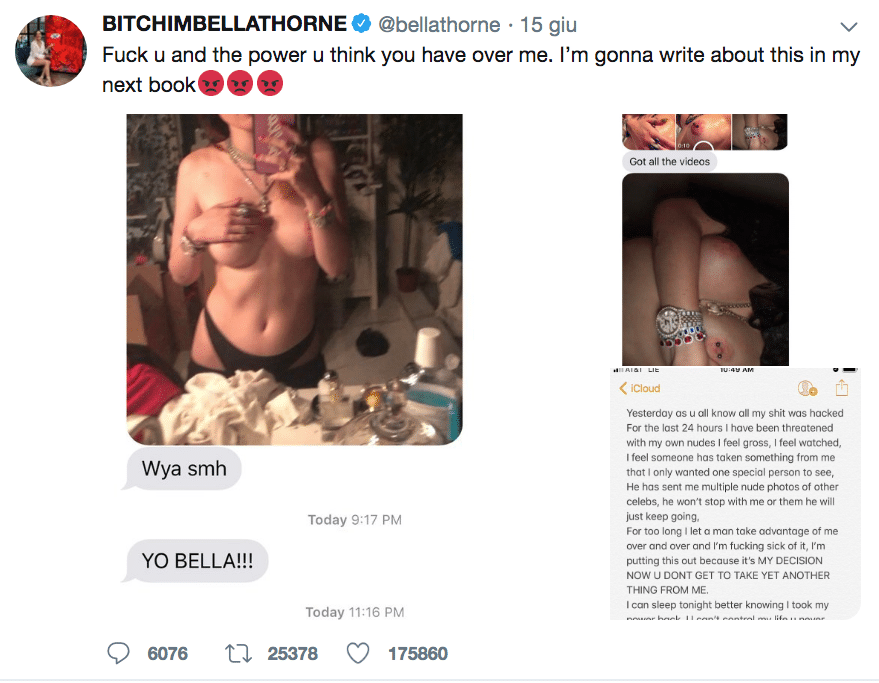Click the "Wya smh" message bubble
The height and width of the screenshot is (683, 879).
[x=184, y=468]
